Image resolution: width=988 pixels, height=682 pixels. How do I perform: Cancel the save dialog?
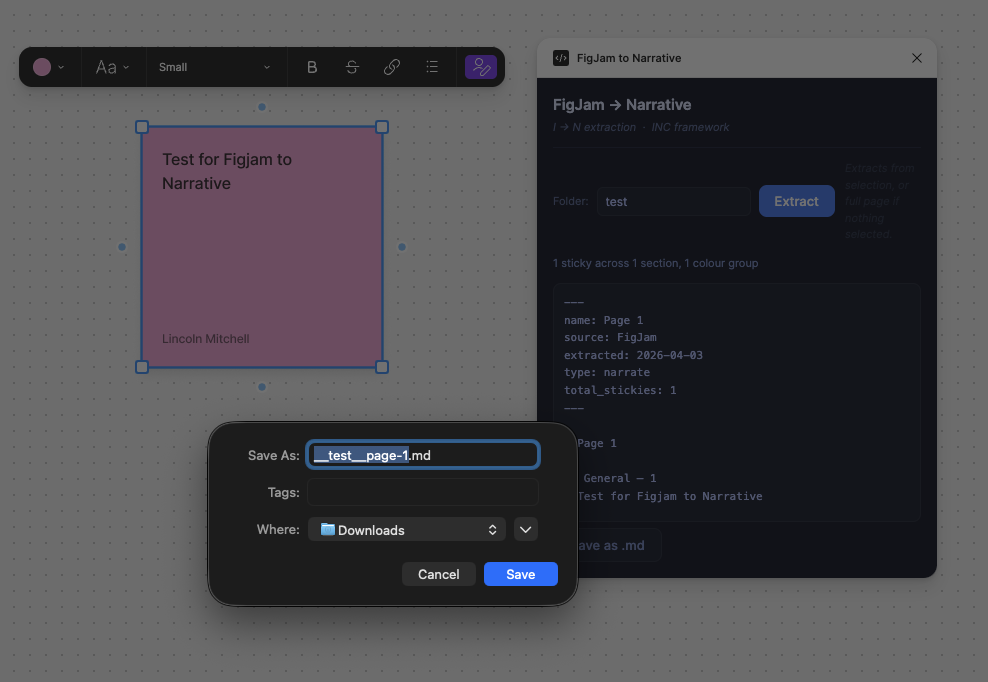(439, 574)
